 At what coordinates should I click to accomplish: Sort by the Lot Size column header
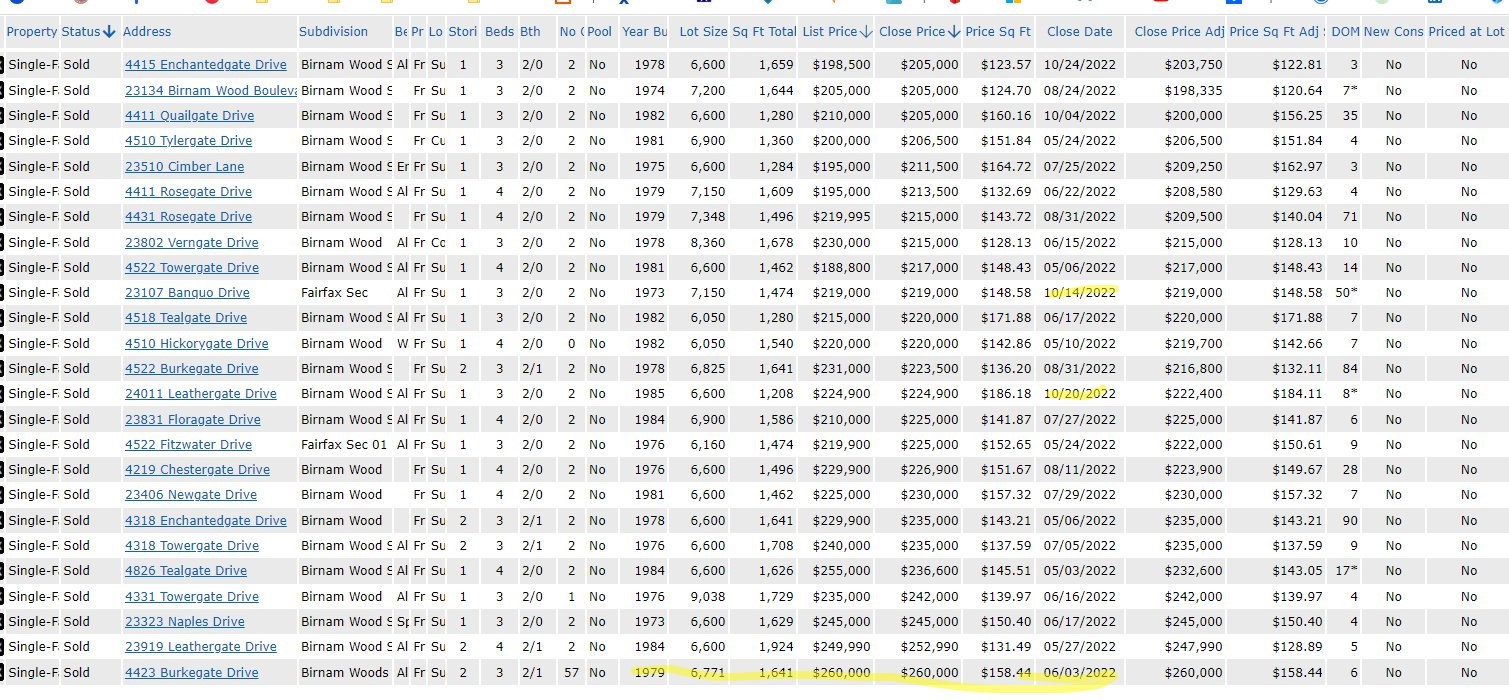coord(702,32)
